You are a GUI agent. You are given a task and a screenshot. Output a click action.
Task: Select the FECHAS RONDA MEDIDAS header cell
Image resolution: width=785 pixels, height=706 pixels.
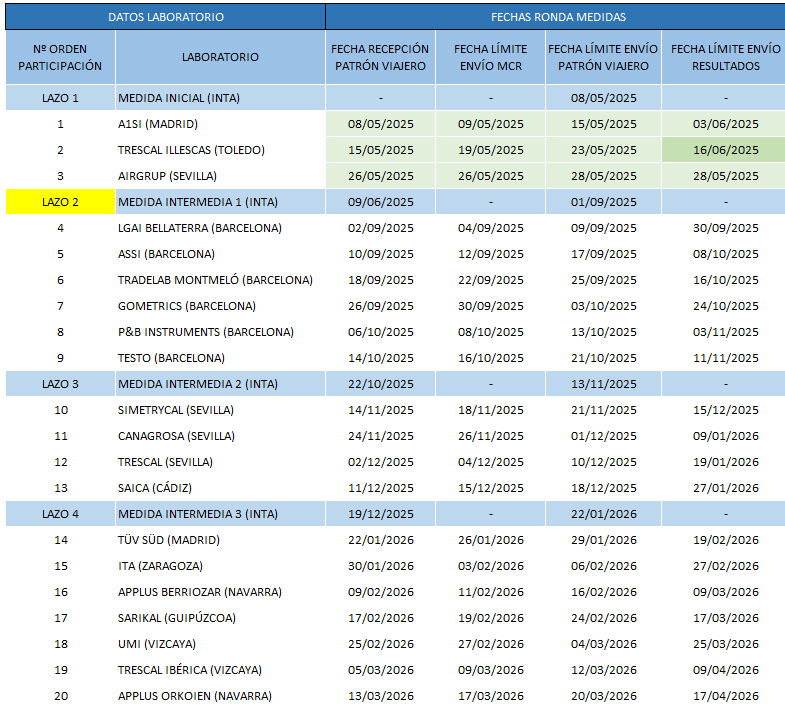point(556,17)
